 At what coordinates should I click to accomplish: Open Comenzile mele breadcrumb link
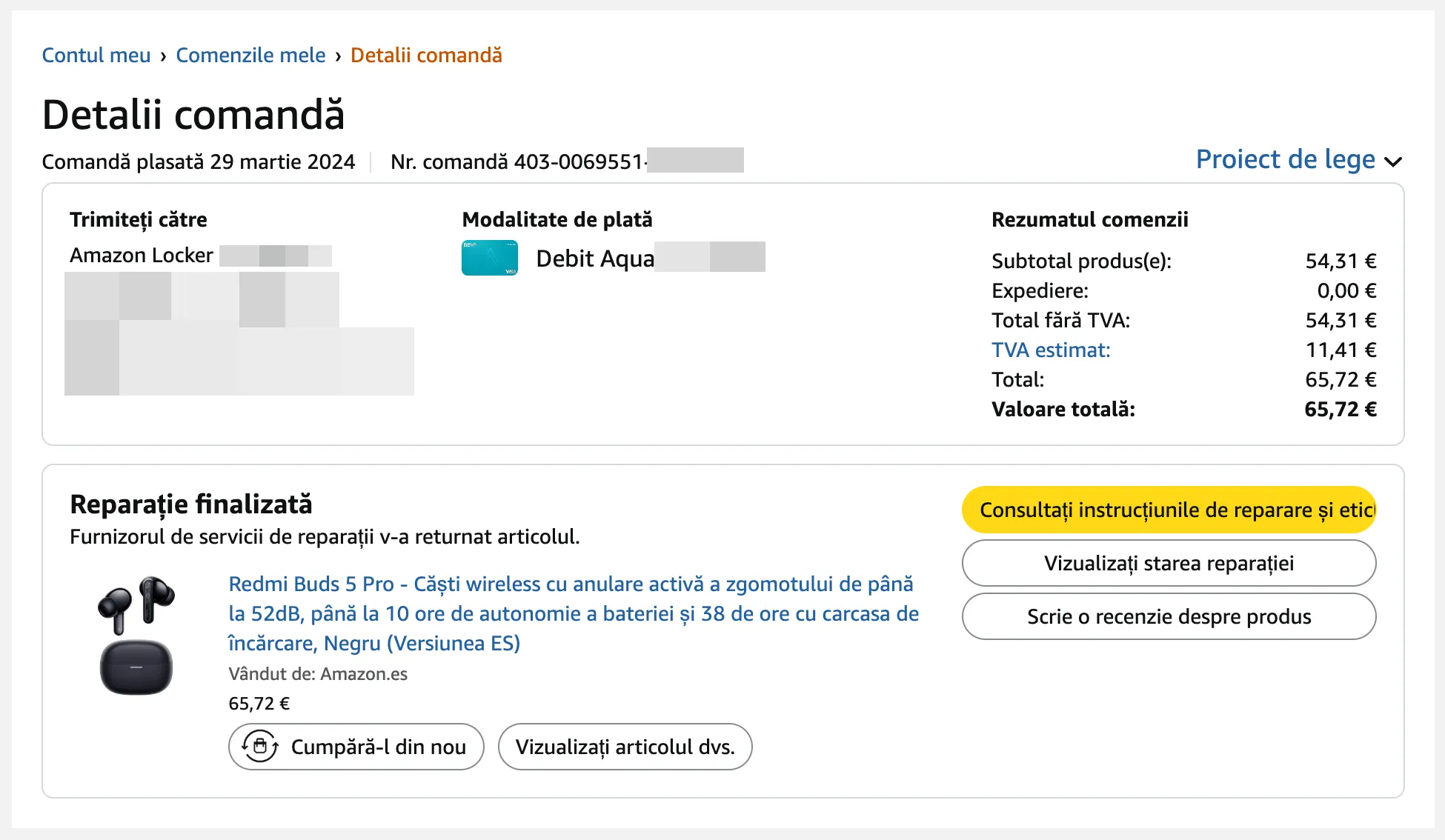point(250,56)
